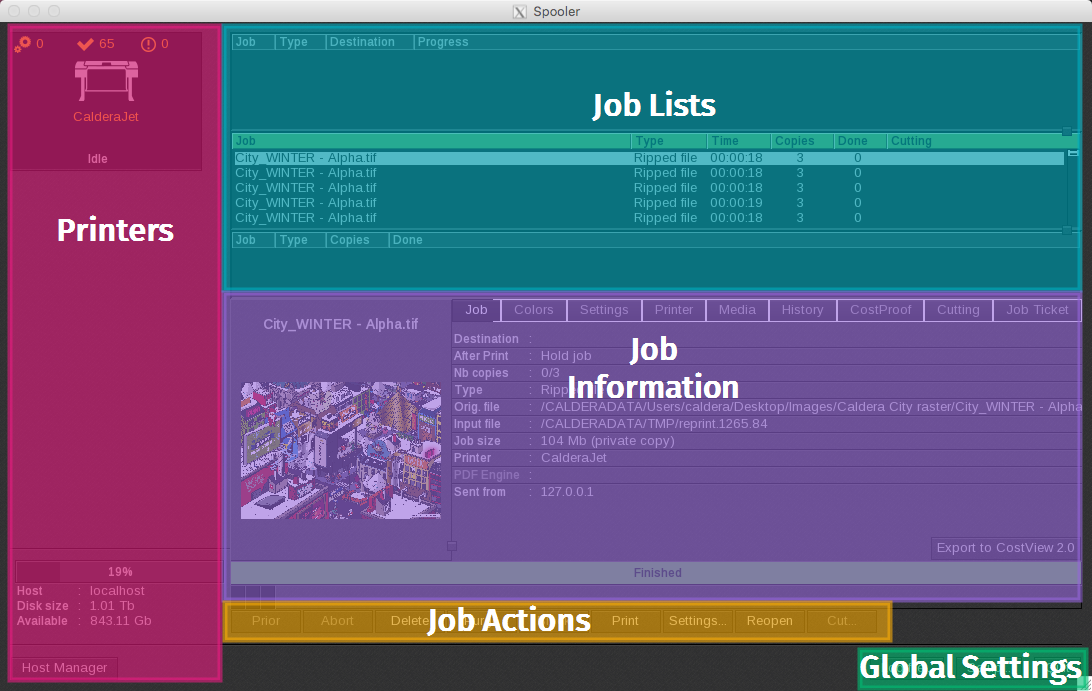
Task: Click the error jobs warning icon
Action: tap(149, 44)
